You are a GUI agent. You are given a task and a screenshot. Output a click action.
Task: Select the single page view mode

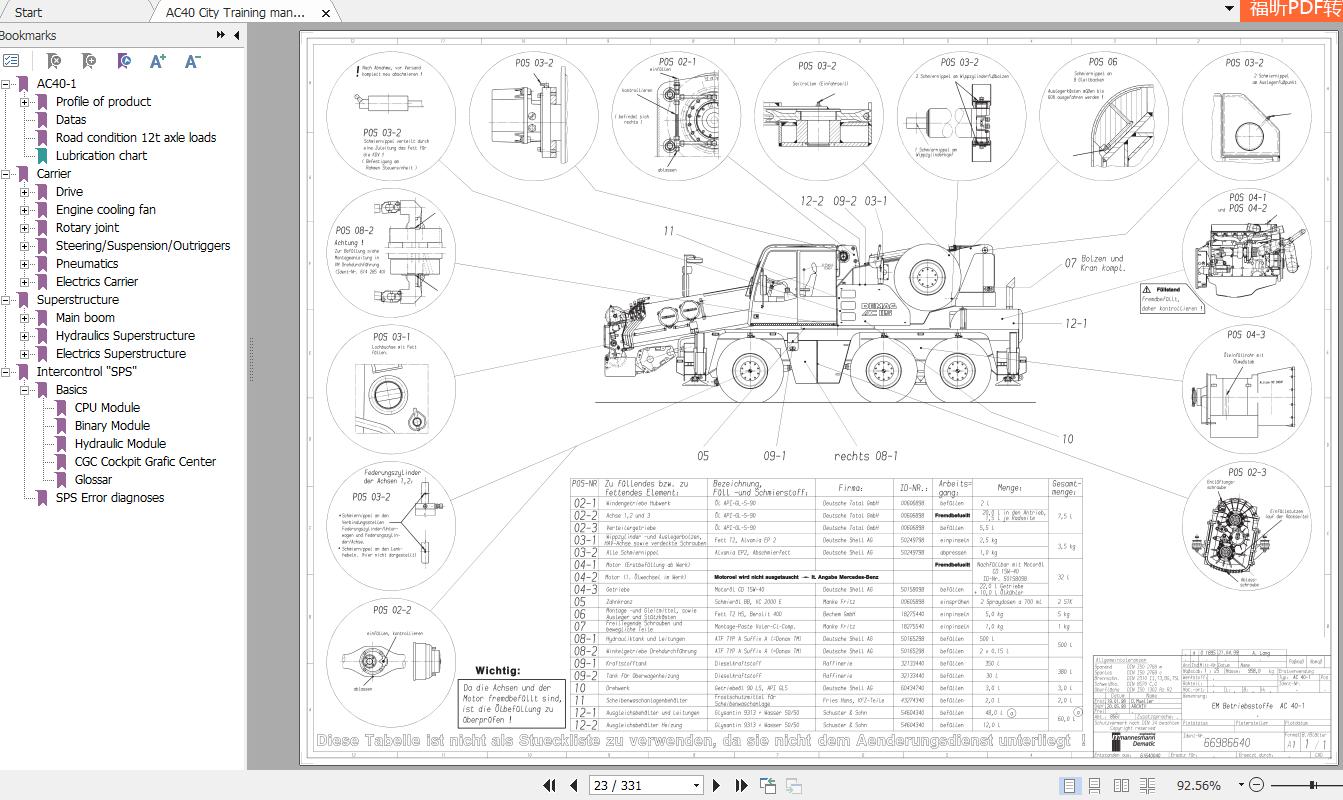click(1070, 785)
